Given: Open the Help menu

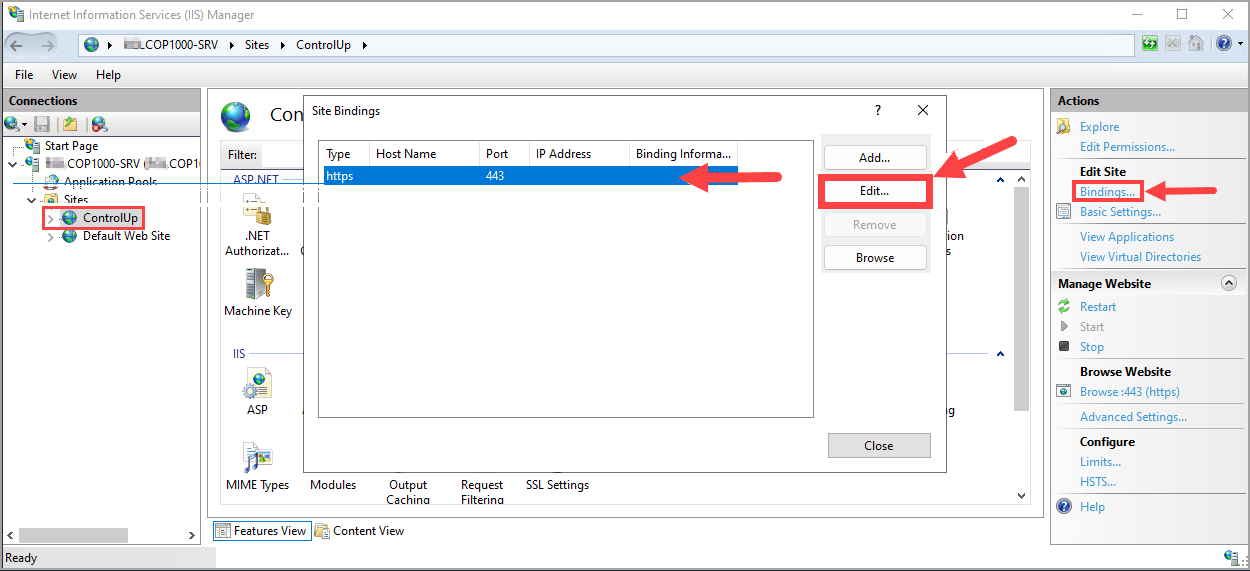Looking at the screenshot, I should coord(108,75).
